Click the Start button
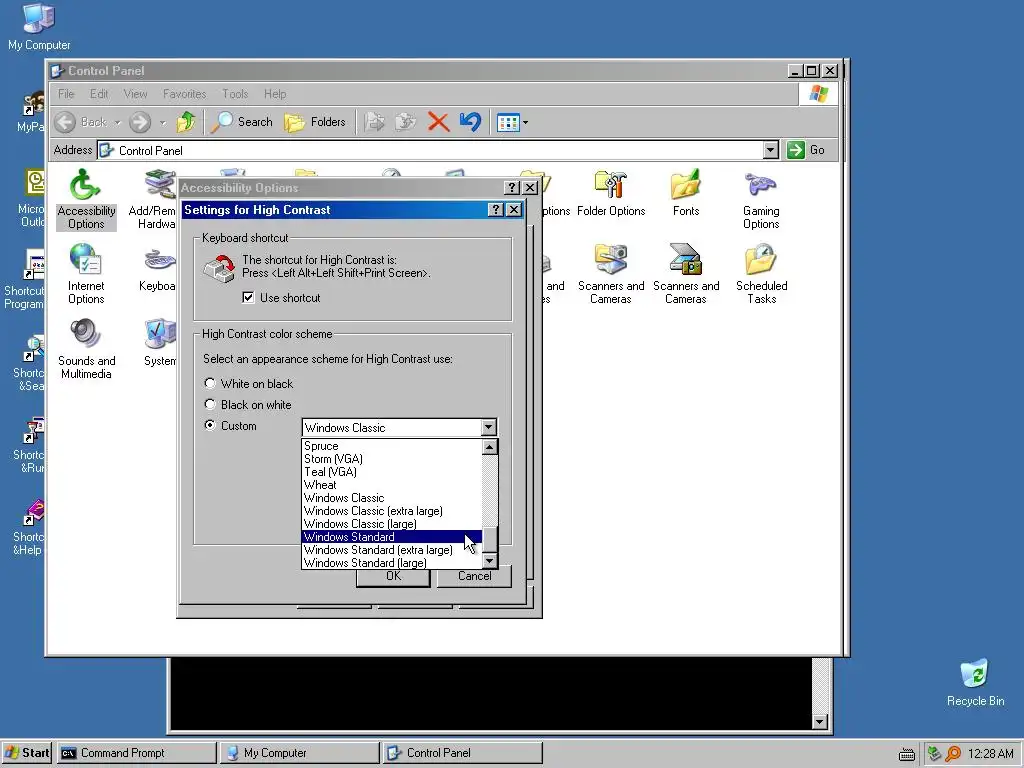1024x768 pixels. point(27,753)
